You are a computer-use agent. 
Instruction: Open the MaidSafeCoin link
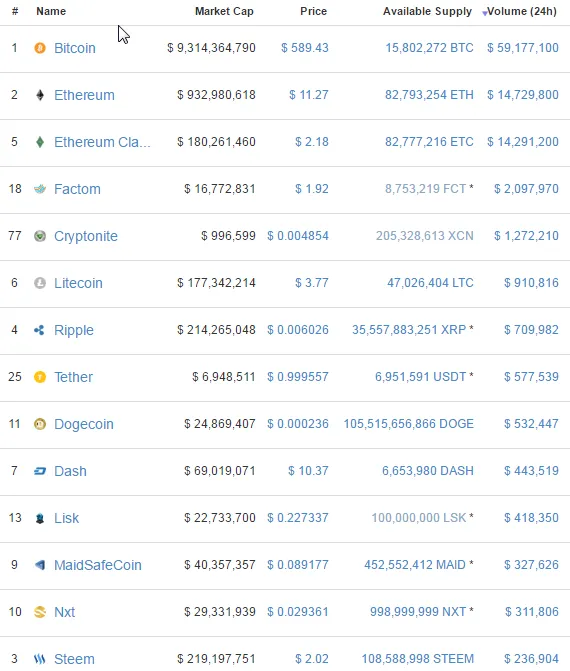[x=98, y=565]
